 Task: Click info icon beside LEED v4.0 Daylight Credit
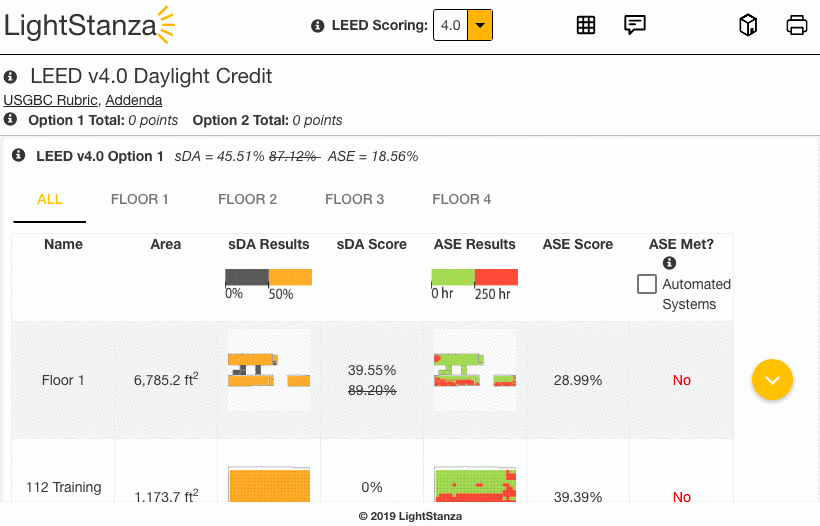pyautogui.click(x=10, y=77)
